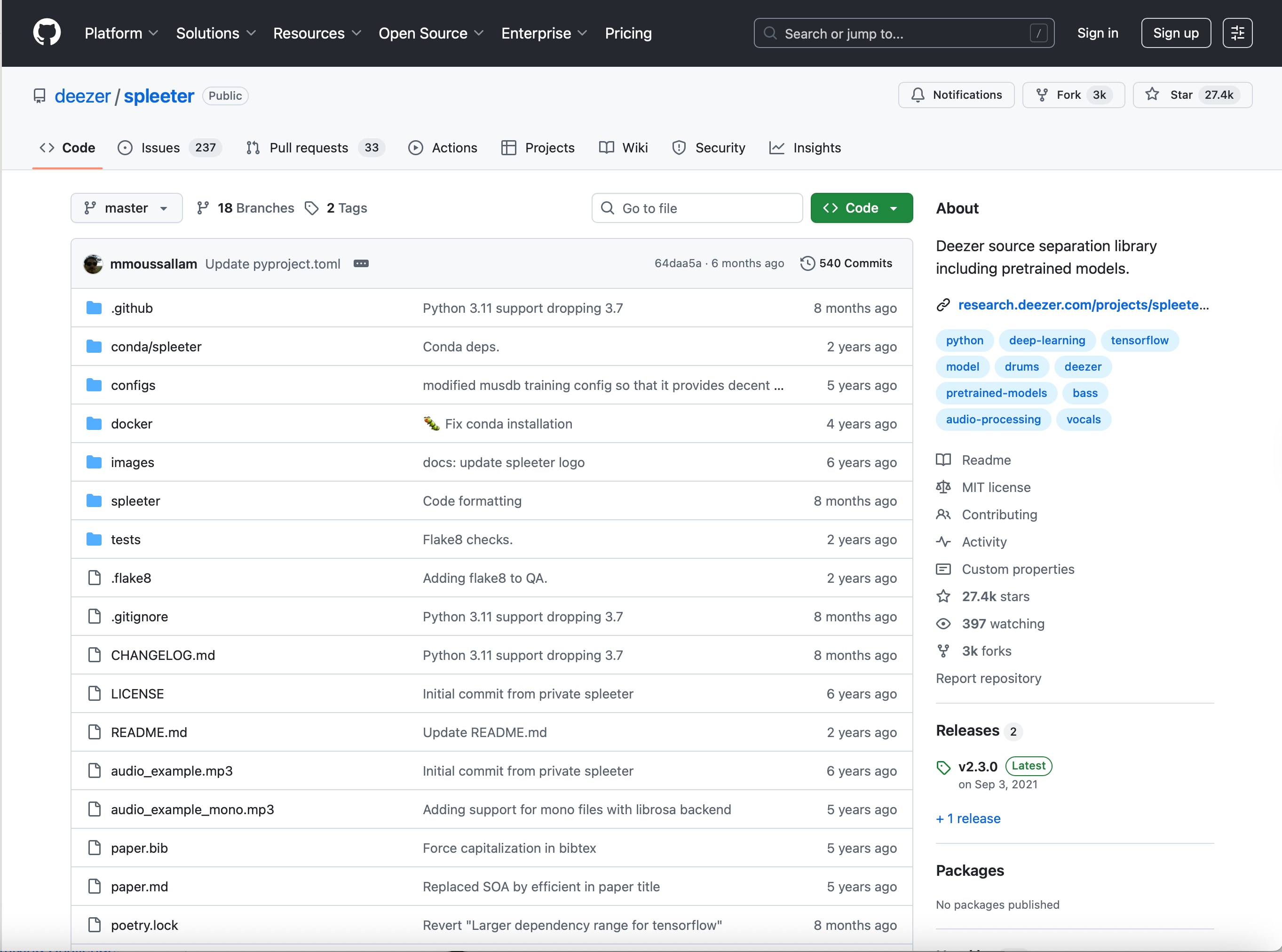The image size is (1282, 952).
Task: Click the tag icon beside 2 Tags
Action: [312, 208]
